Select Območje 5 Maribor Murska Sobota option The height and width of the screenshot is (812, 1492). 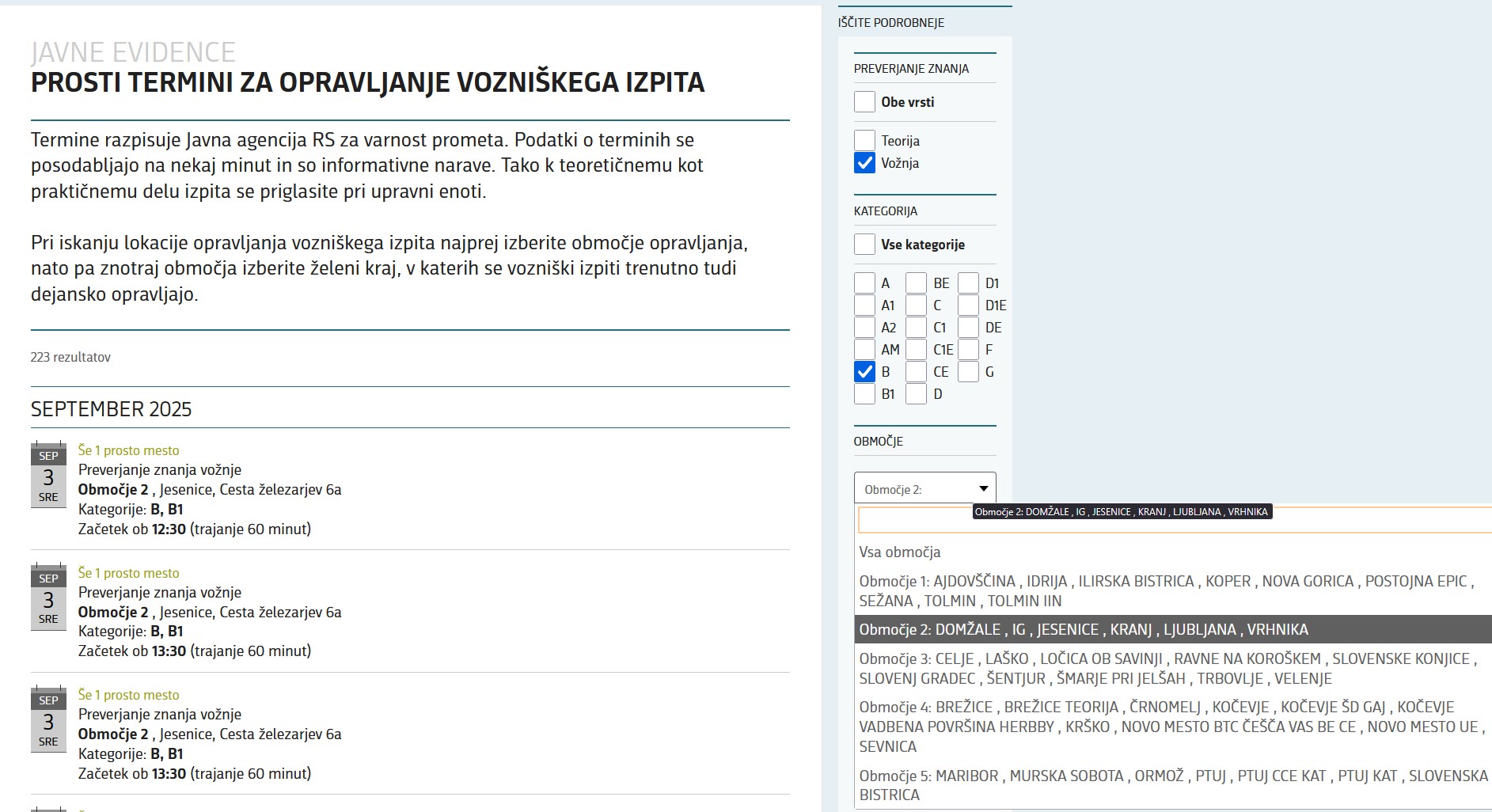[1173, 785]
